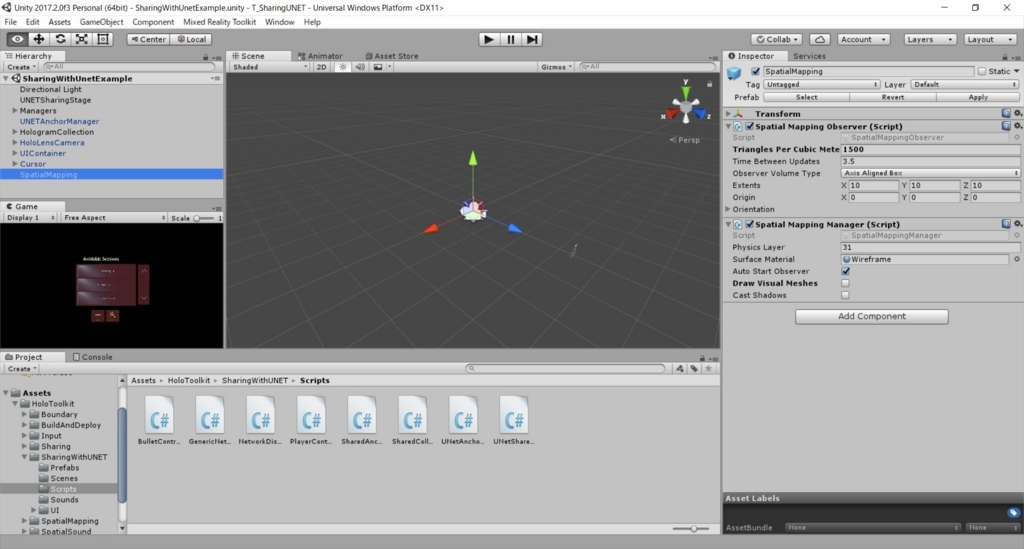Open Spatial Mapping Manager gear settings

[1017, 224]
